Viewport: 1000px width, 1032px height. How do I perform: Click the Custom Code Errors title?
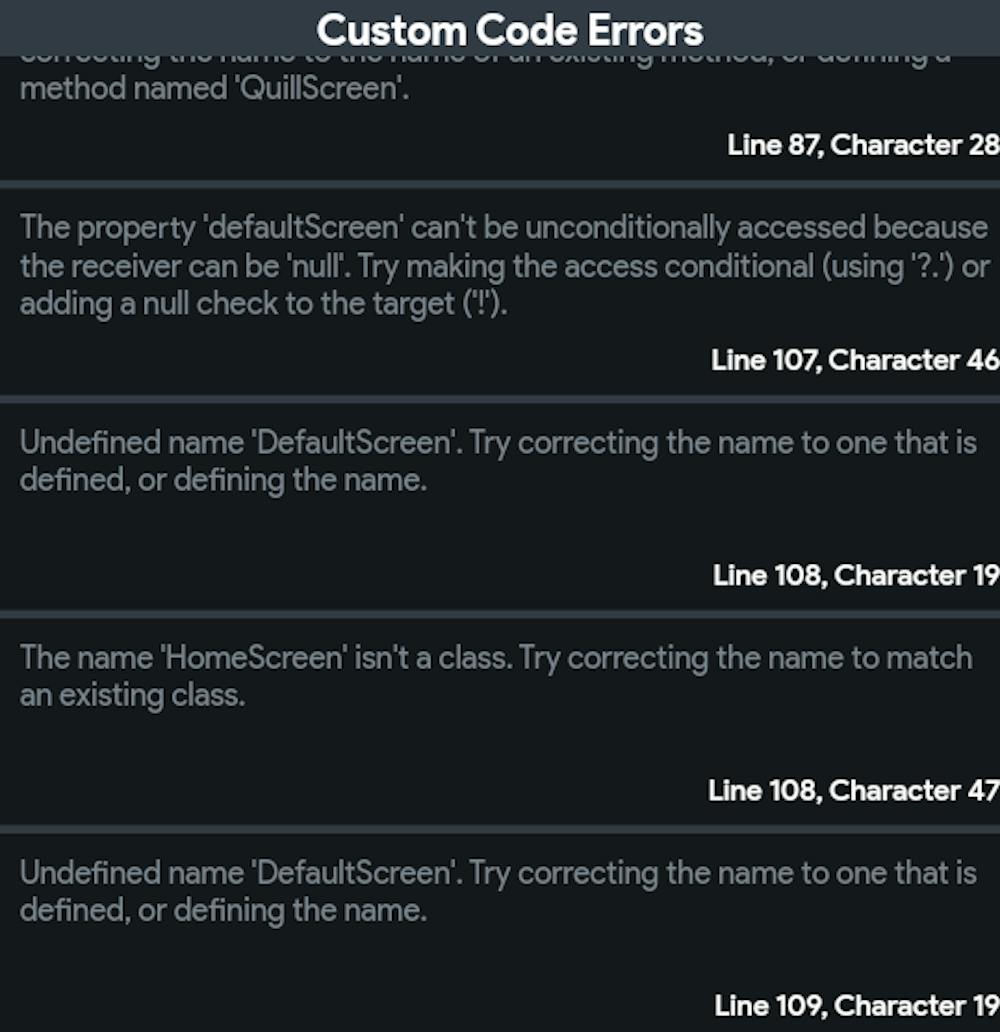[509, 30]
